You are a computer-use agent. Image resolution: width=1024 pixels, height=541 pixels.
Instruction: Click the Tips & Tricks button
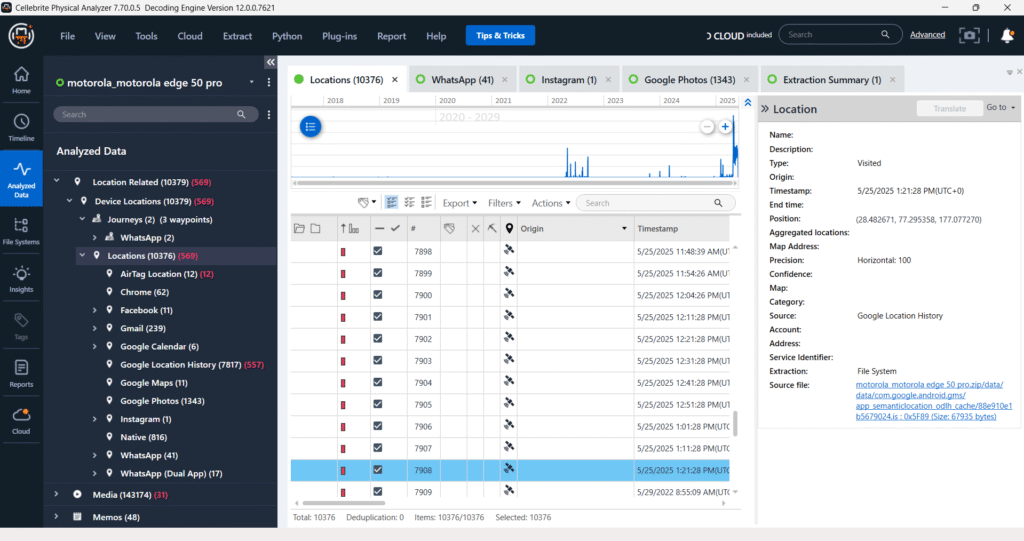(x=500, y=35)
